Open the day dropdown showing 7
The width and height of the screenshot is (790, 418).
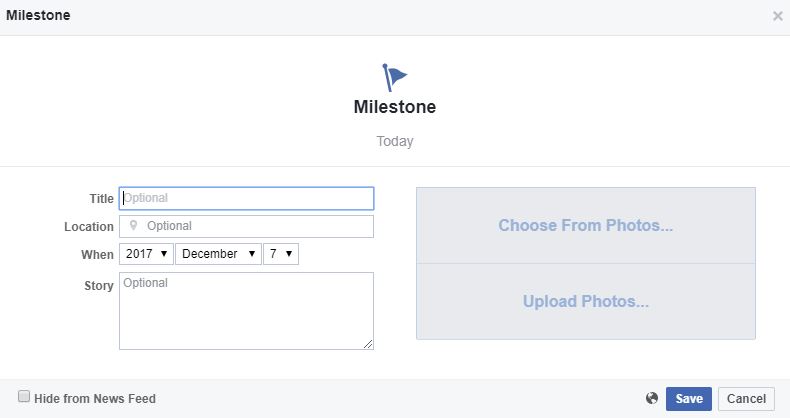(281, 254)
